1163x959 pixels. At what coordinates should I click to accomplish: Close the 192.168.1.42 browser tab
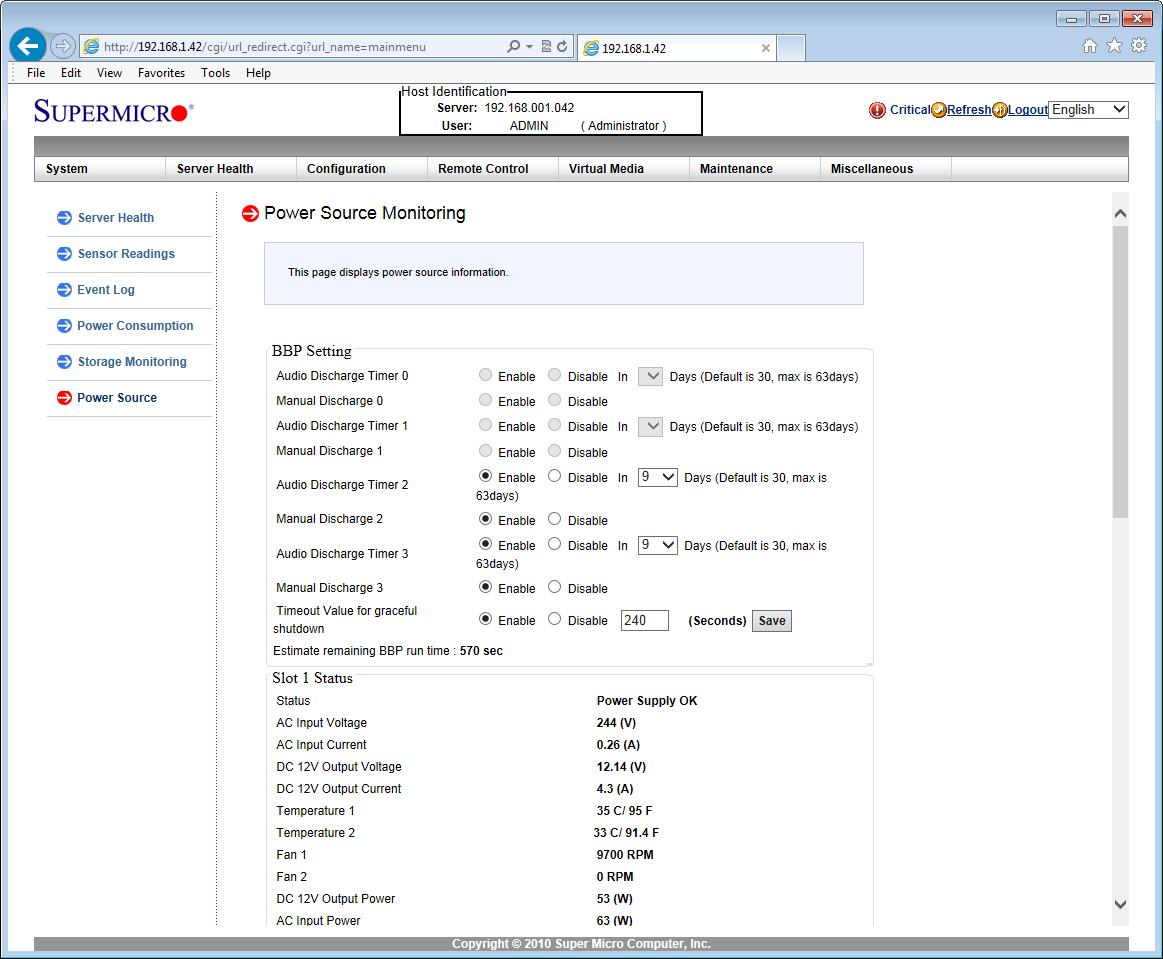tap(765, 48)
